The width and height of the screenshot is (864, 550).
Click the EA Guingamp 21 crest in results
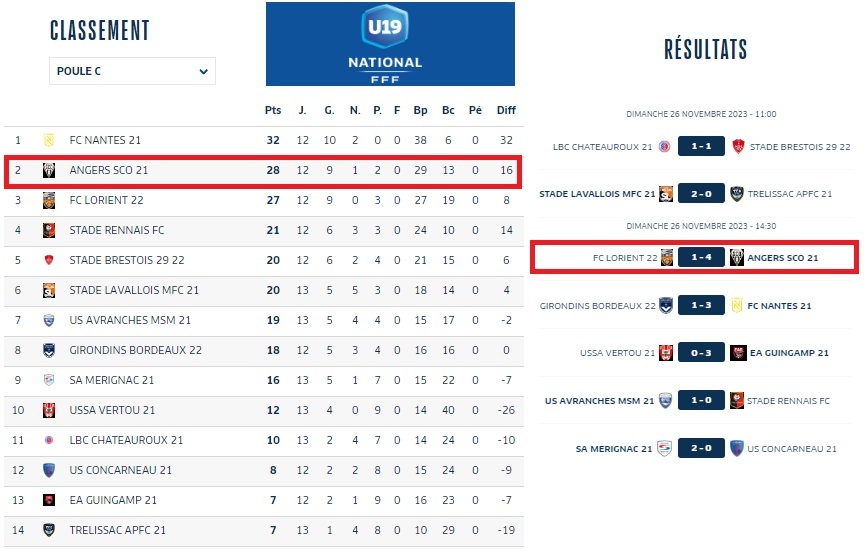[x=738, y=353]
